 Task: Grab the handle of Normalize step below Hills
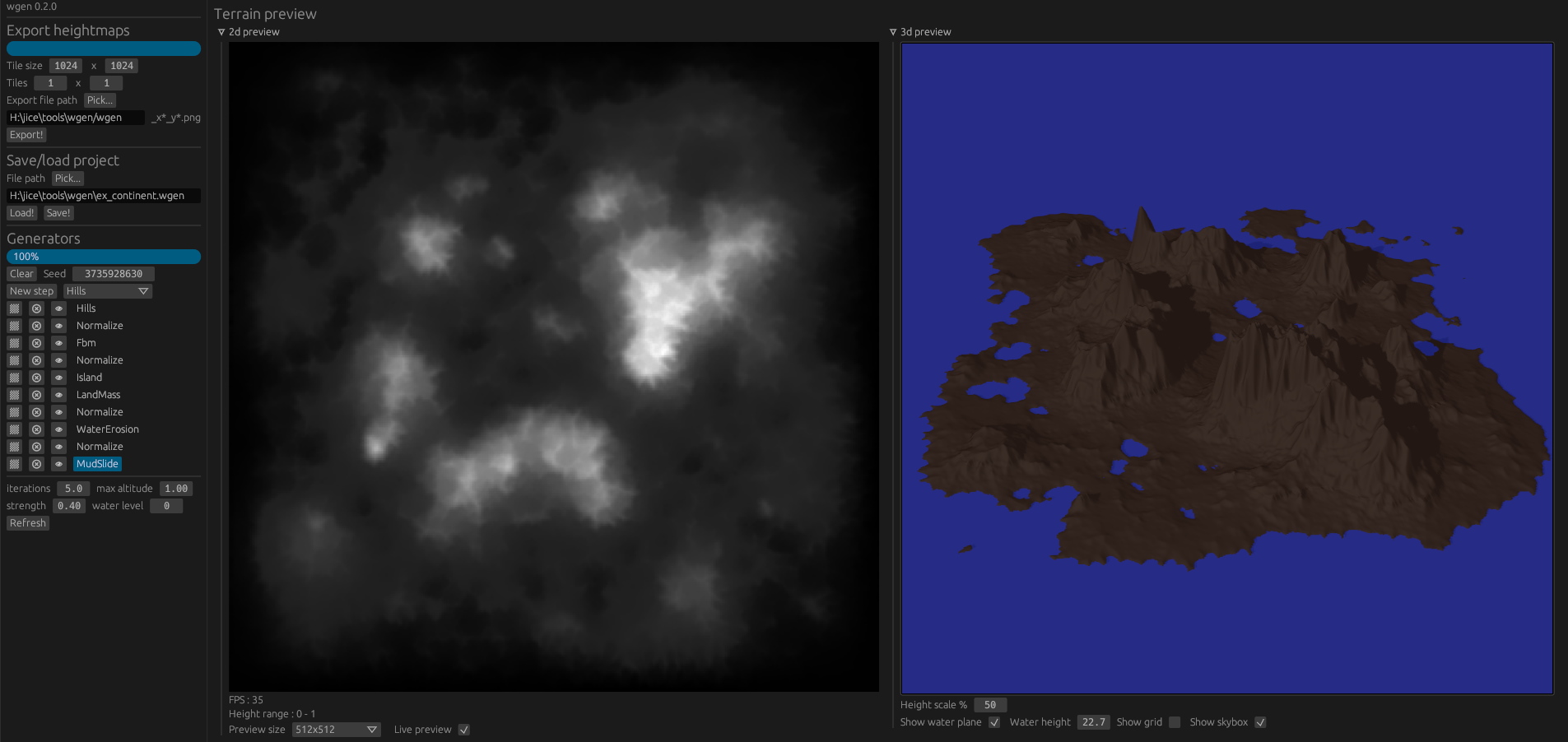14,326
